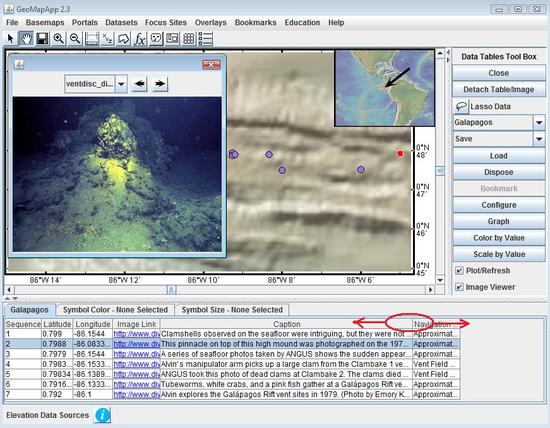Open the Help menu

pyautogui.click(x=336, y=22)
